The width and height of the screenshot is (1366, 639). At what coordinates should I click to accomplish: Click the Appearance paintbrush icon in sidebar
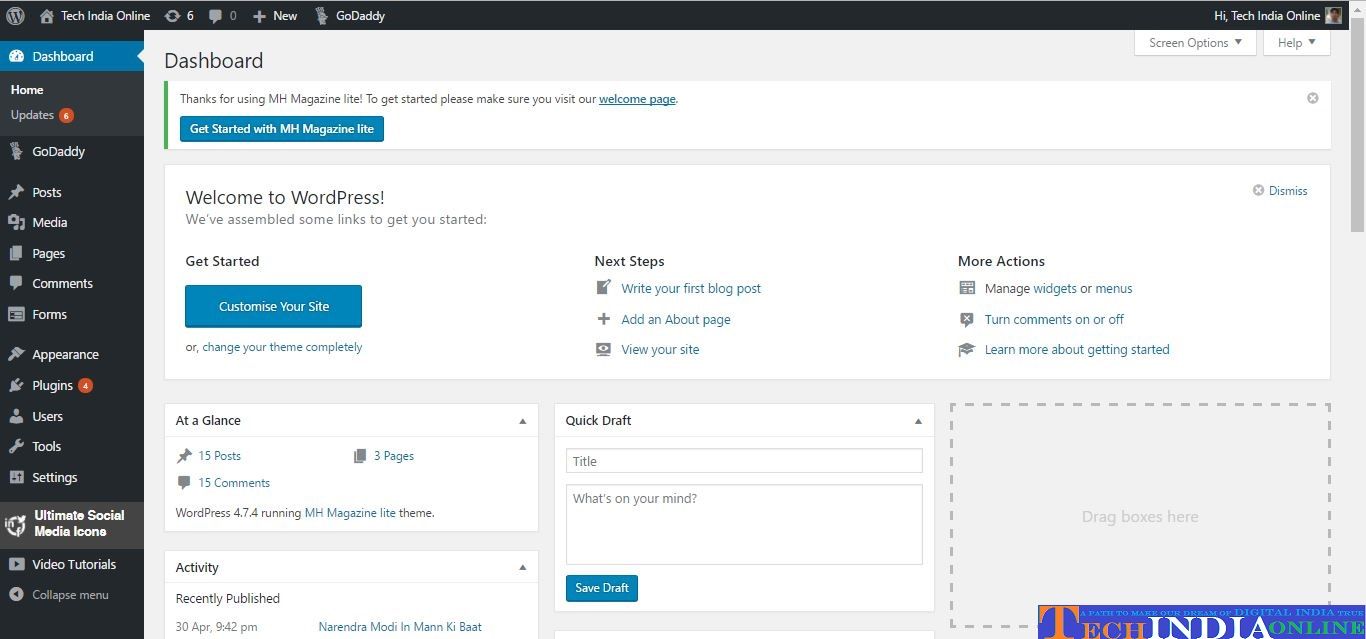click(x=16, y=354)
